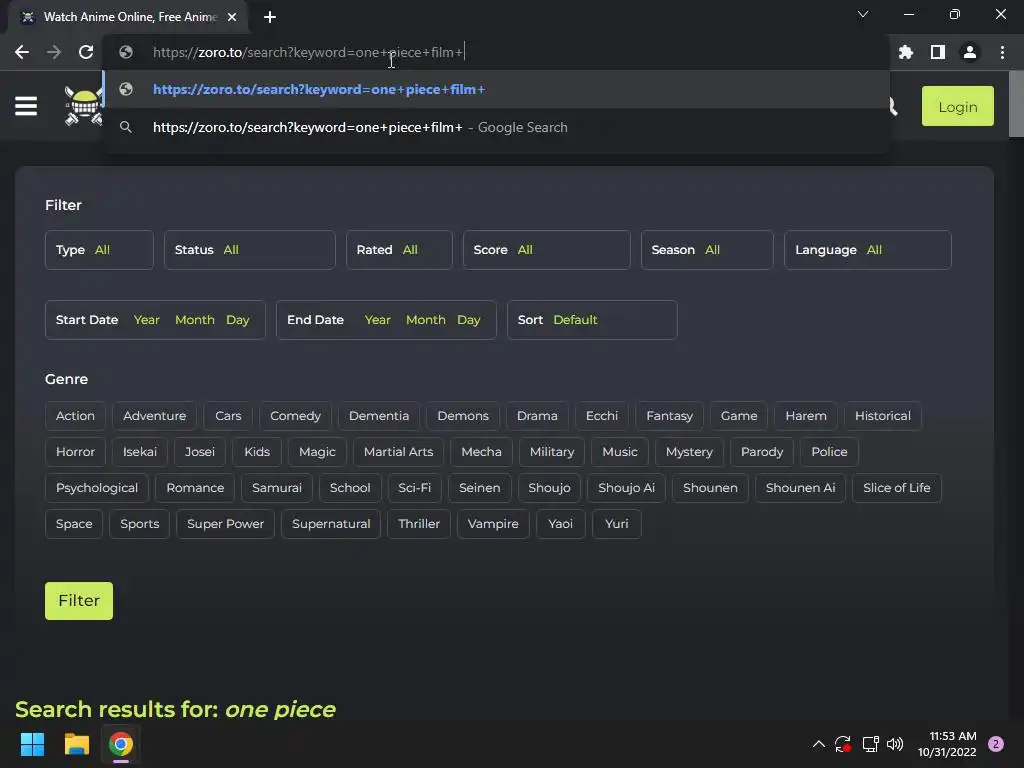Open File Explorer from the taskbar
The image size is (1024, 768).
click(x=76, y=744)
